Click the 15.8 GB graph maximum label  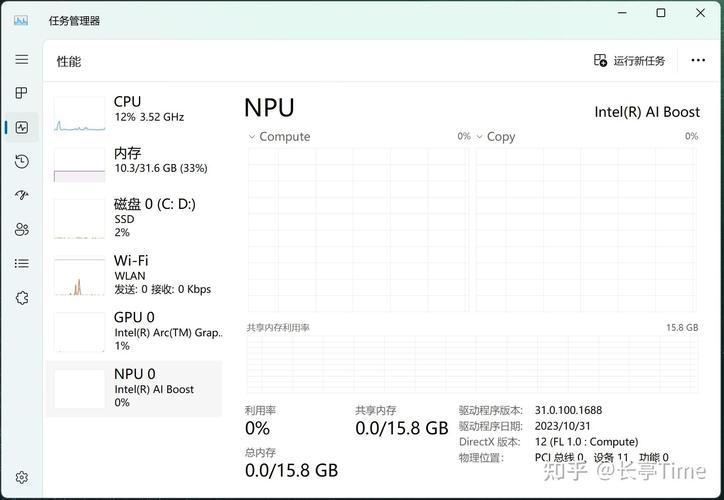[682, 328]
